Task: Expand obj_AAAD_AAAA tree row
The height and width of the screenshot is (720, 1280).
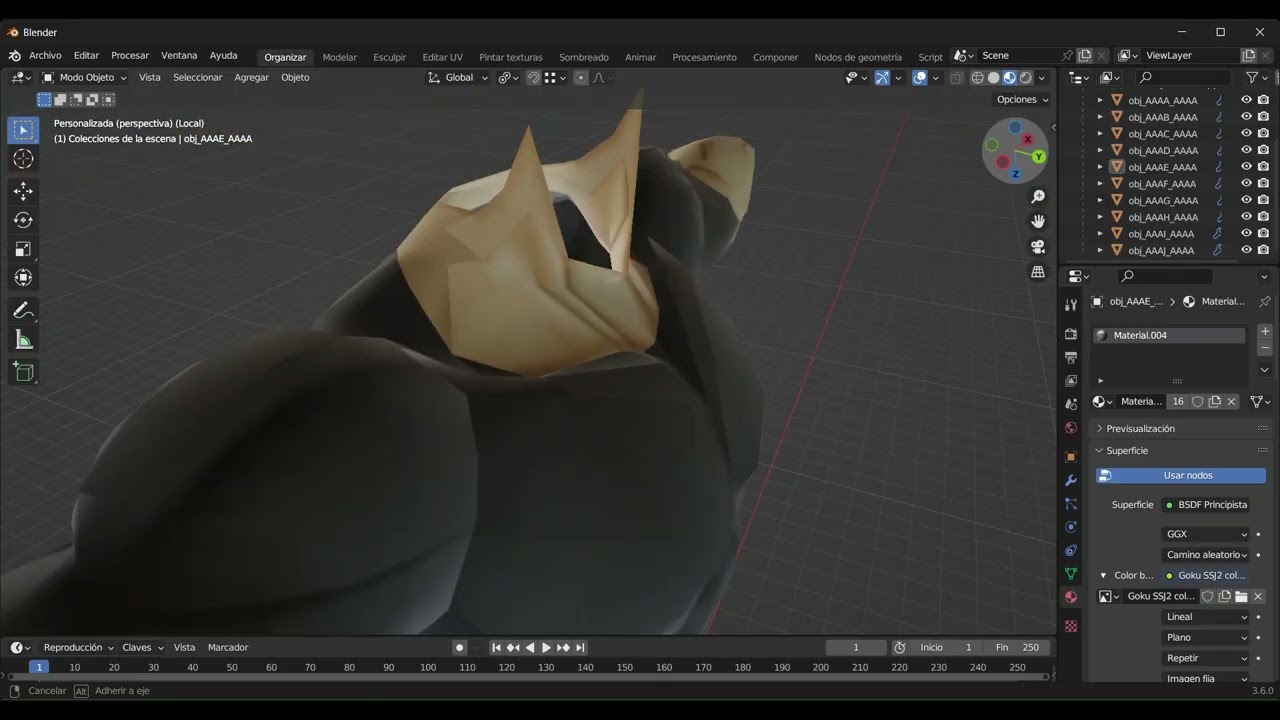Action: (x=1100, y=150)
